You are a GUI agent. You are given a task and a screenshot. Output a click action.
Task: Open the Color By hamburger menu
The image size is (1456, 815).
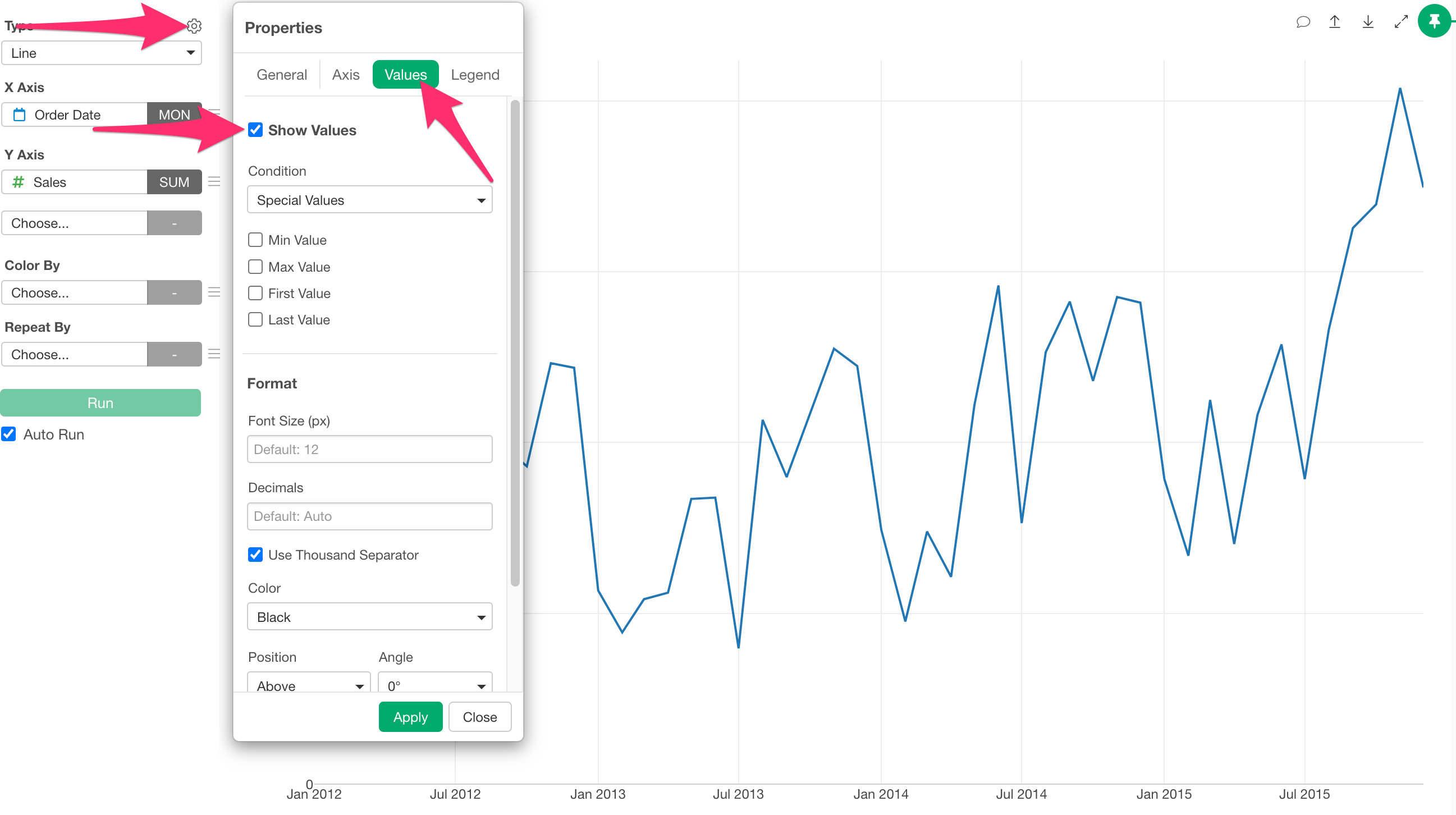point(214,293)
